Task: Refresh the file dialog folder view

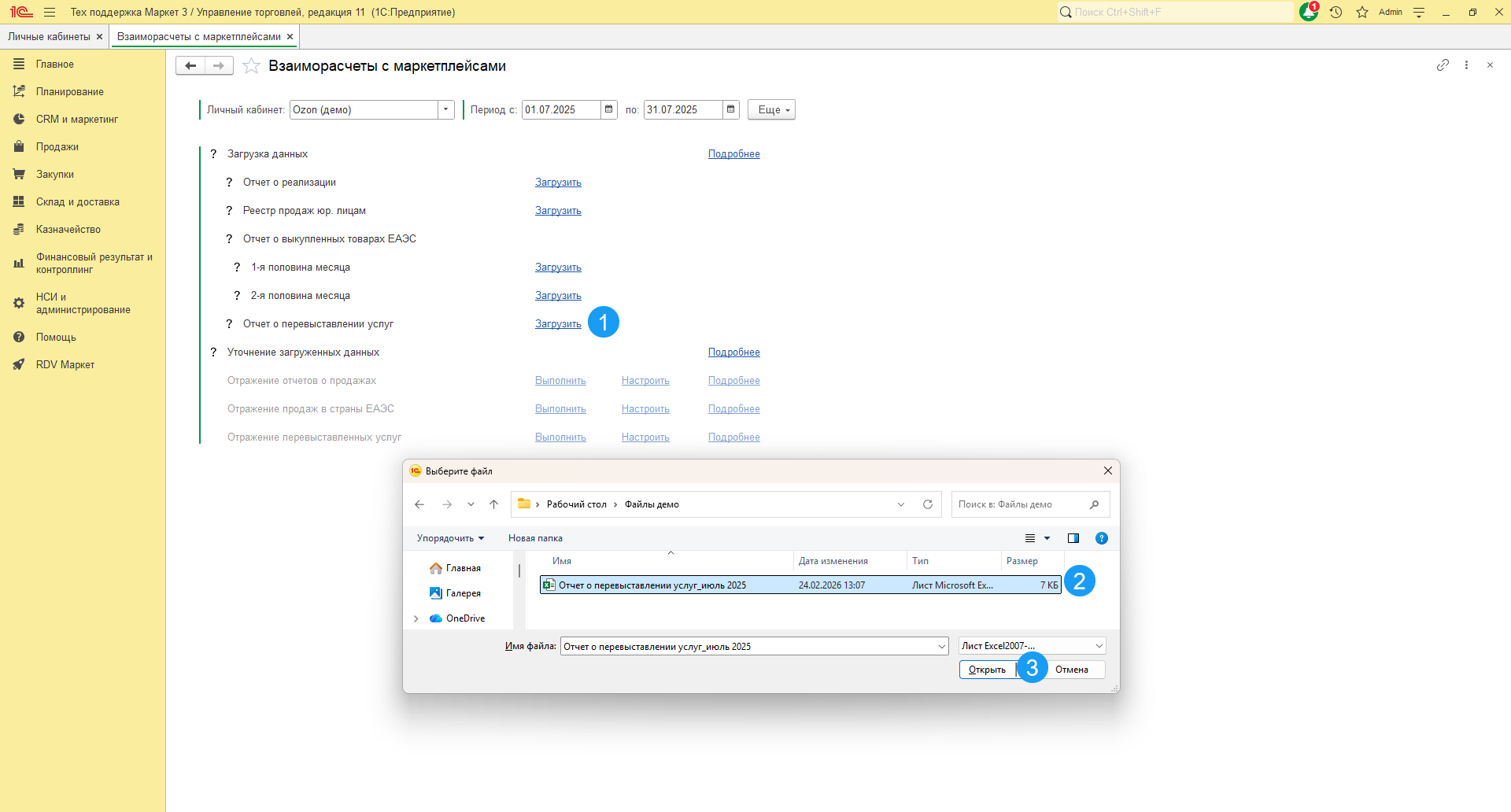Action: (x=928, y=504)
